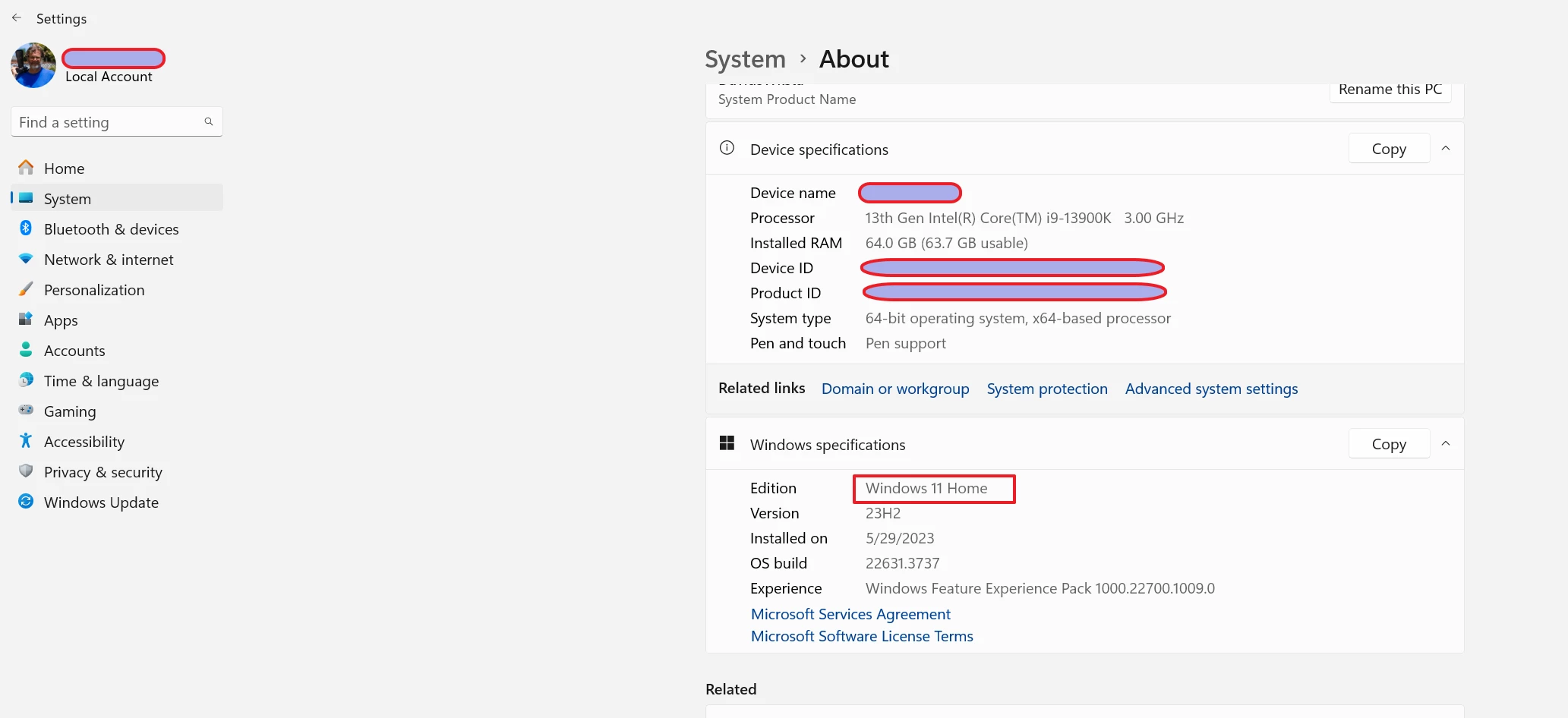1568x718 pixels.
Task: Click the Bluetooth icon in sidebar
Action: (x=26, y=228)
